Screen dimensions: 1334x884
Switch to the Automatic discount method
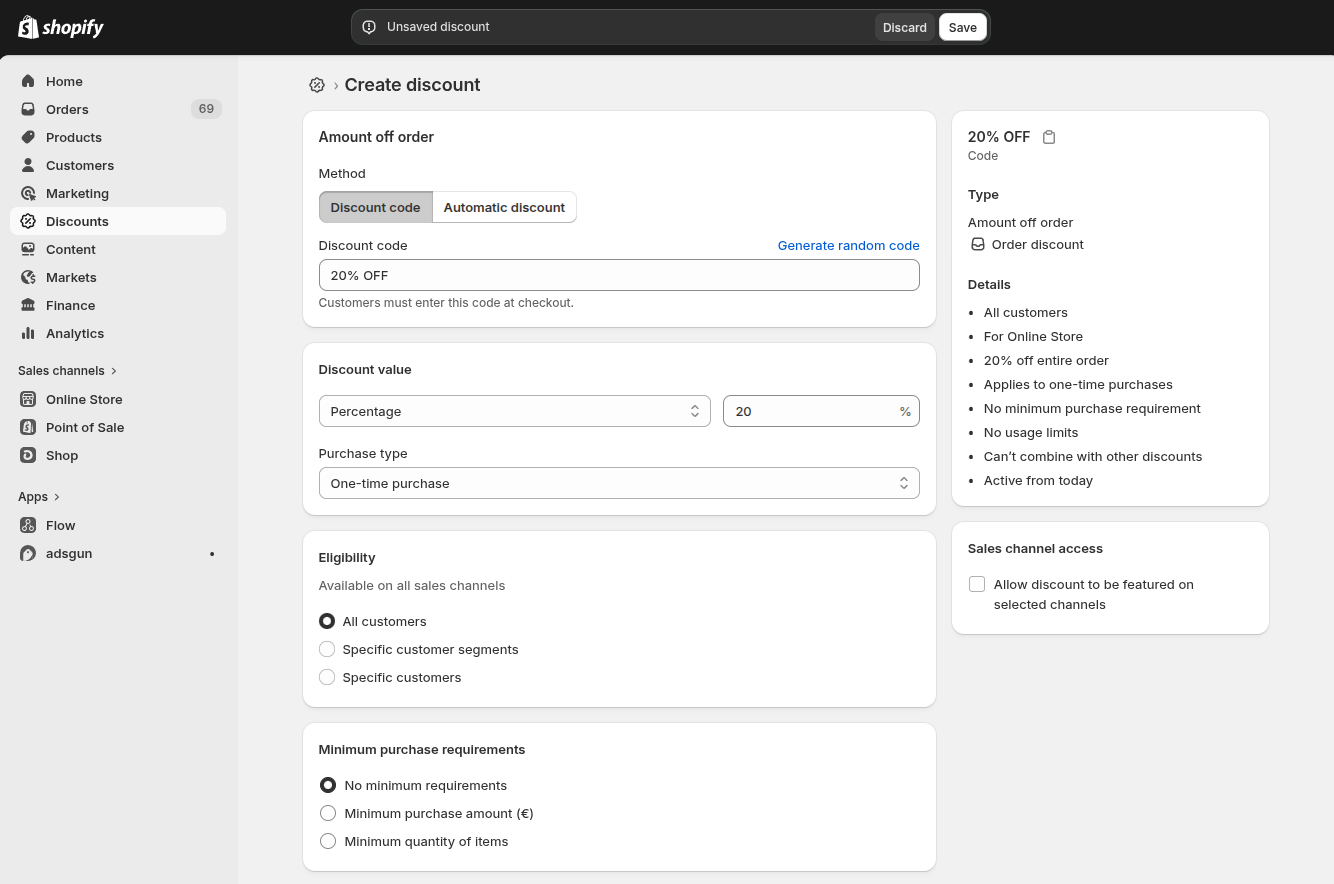coord(504,207)
